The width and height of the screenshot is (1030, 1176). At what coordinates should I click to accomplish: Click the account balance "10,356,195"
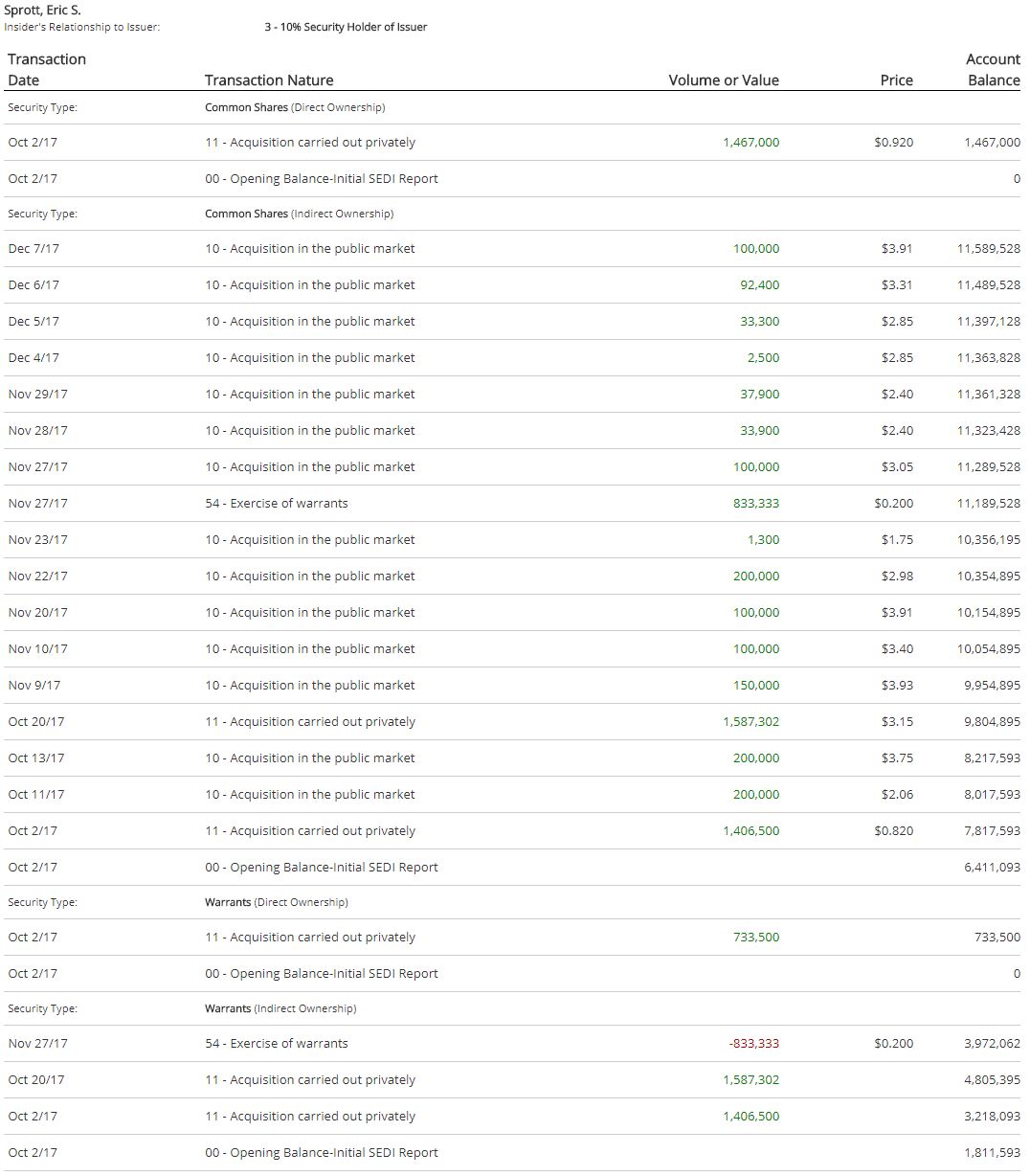989,540
